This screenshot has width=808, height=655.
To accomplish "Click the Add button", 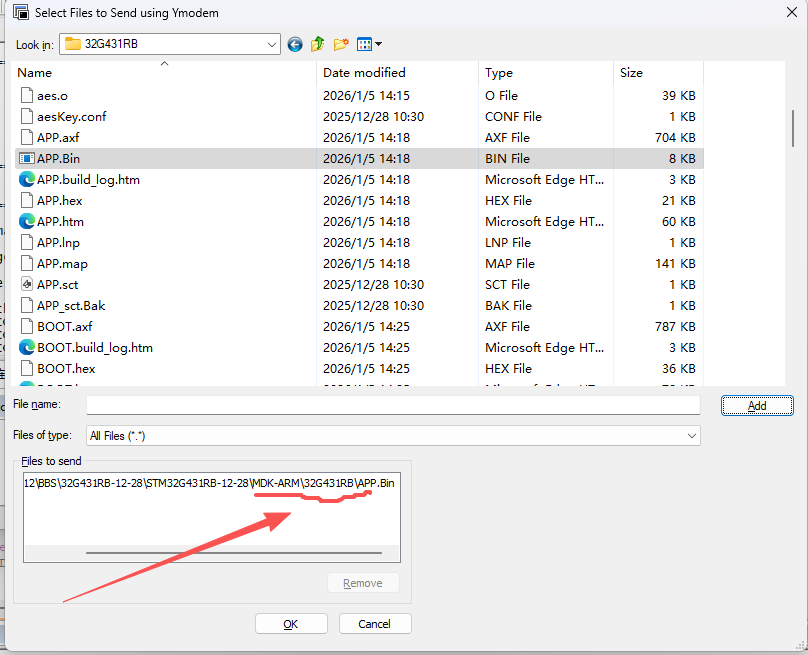I will (757, 406).
